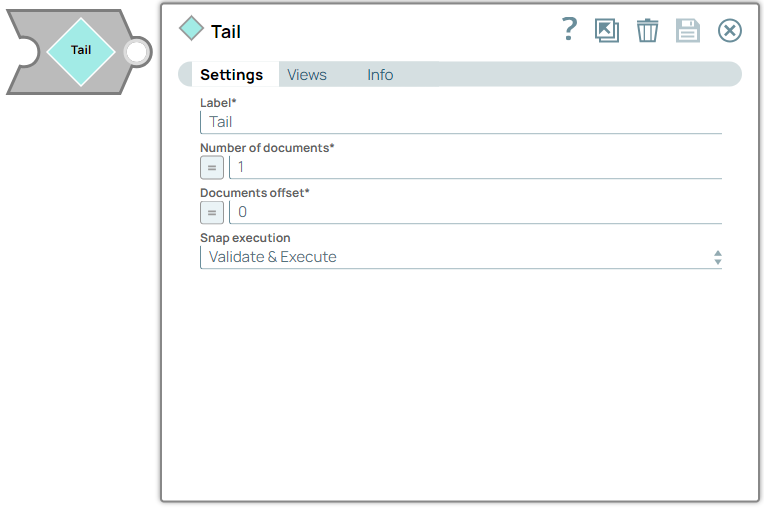
Task: Switch to the Views tab
Action: point(307,75)
